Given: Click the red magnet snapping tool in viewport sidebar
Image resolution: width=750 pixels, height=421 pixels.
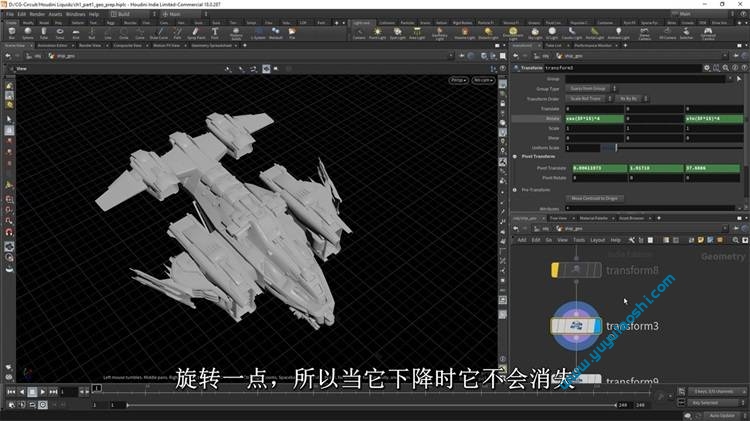Looking at the screenshot, I should click(x=9, y=232).
